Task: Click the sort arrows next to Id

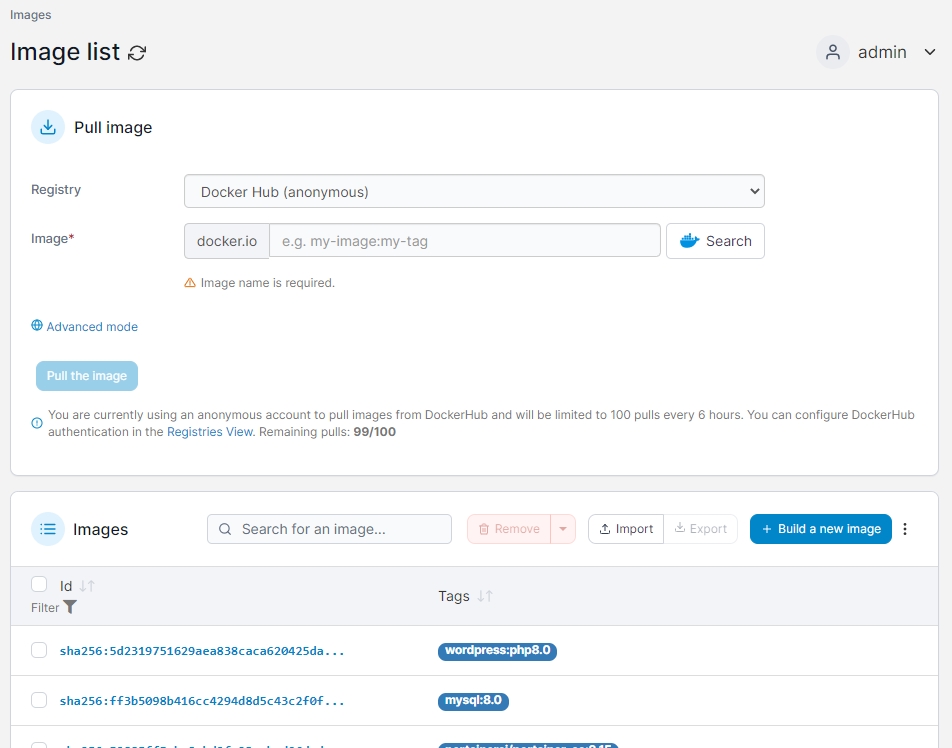Action: (87, 586)
